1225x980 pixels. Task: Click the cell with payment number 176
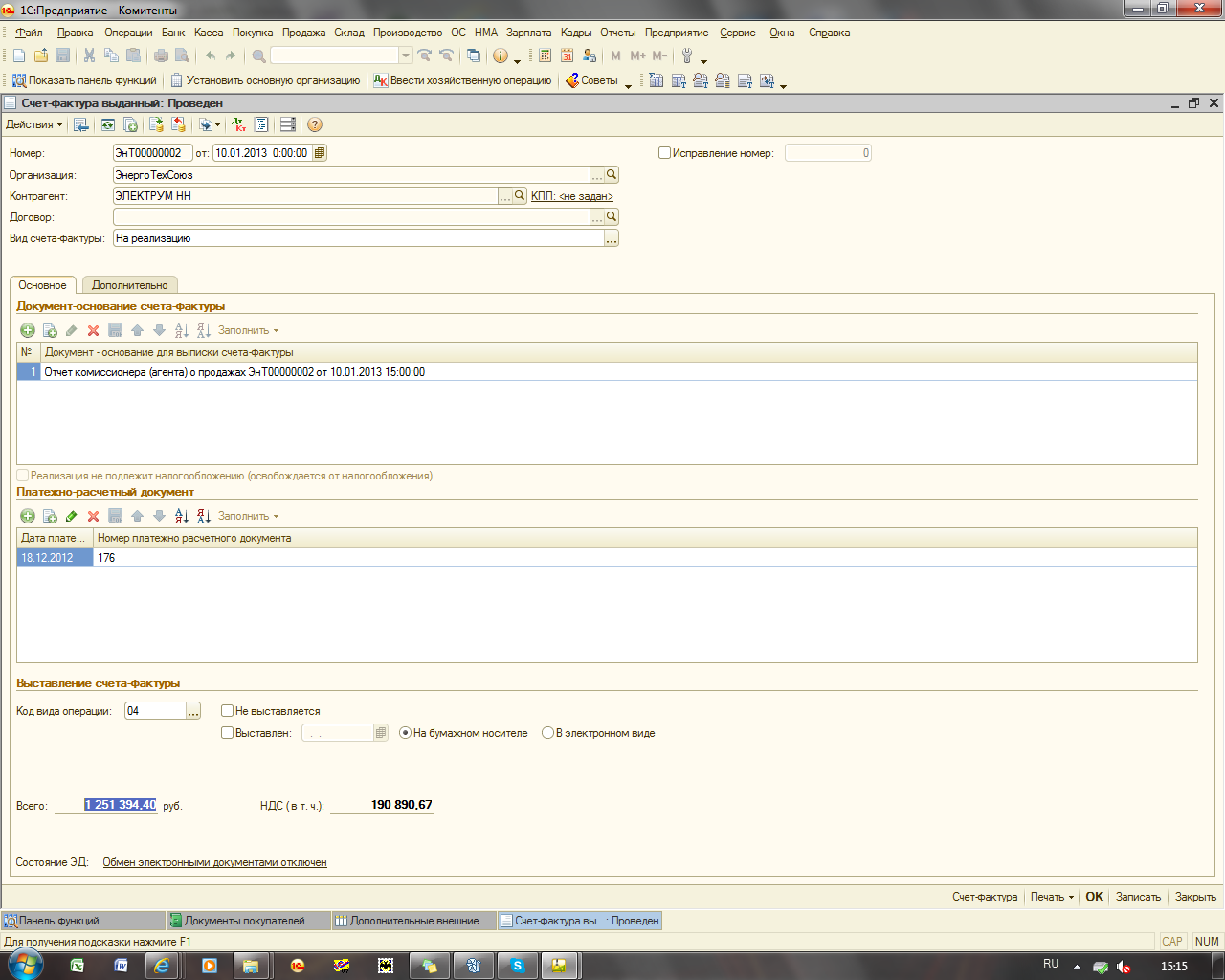[x=645, y=558]
